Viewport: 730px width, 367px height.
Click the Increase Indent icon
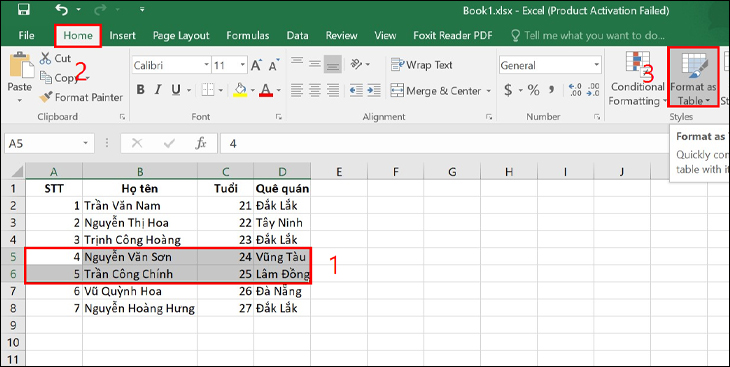click(374, 90)
